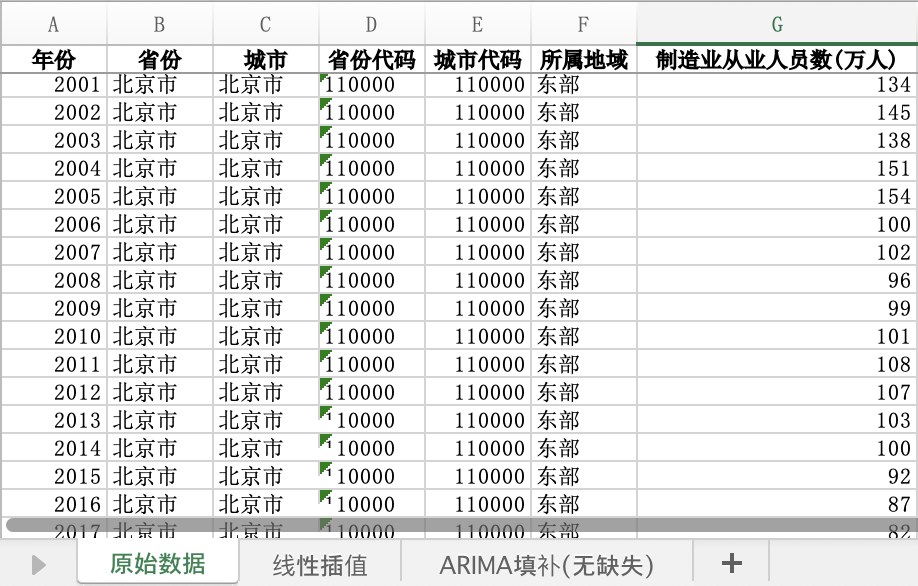Select the year cell 2011
The height and width of the screenshot is (586, 918).
[x=54, y=364]
